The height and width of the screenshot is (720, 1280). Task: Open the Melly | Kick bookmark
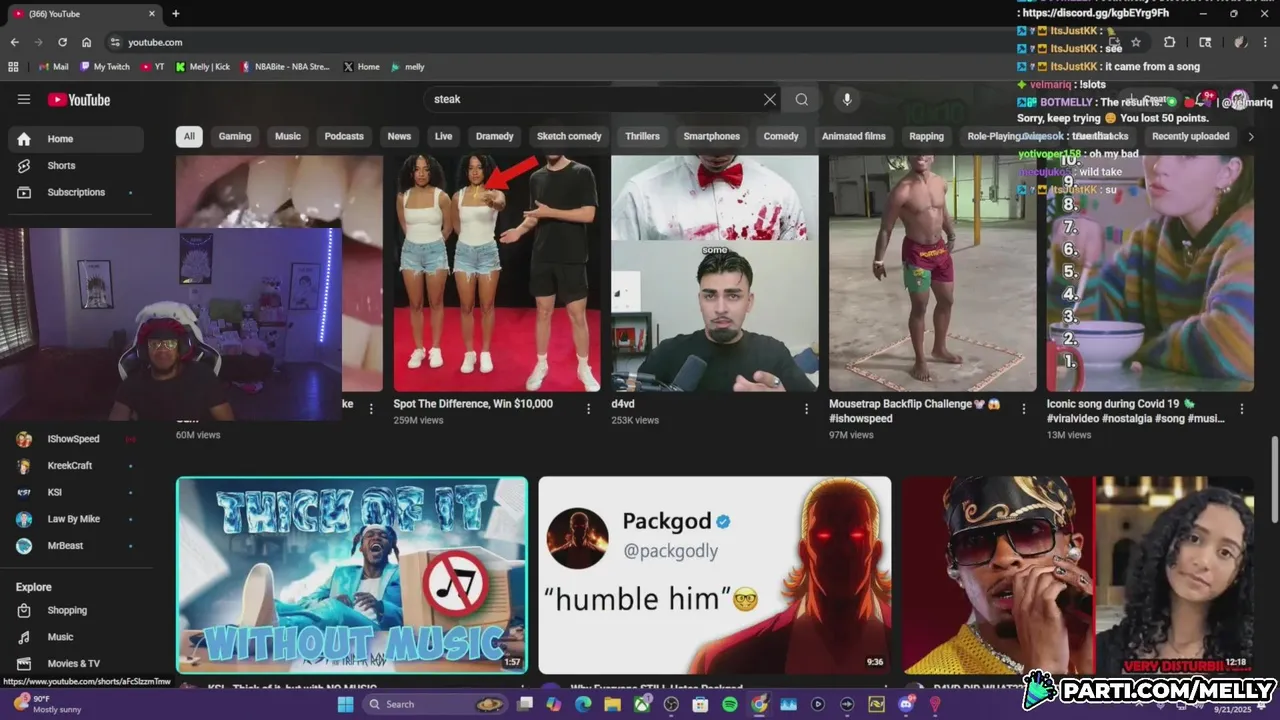[x=203, y=67]
